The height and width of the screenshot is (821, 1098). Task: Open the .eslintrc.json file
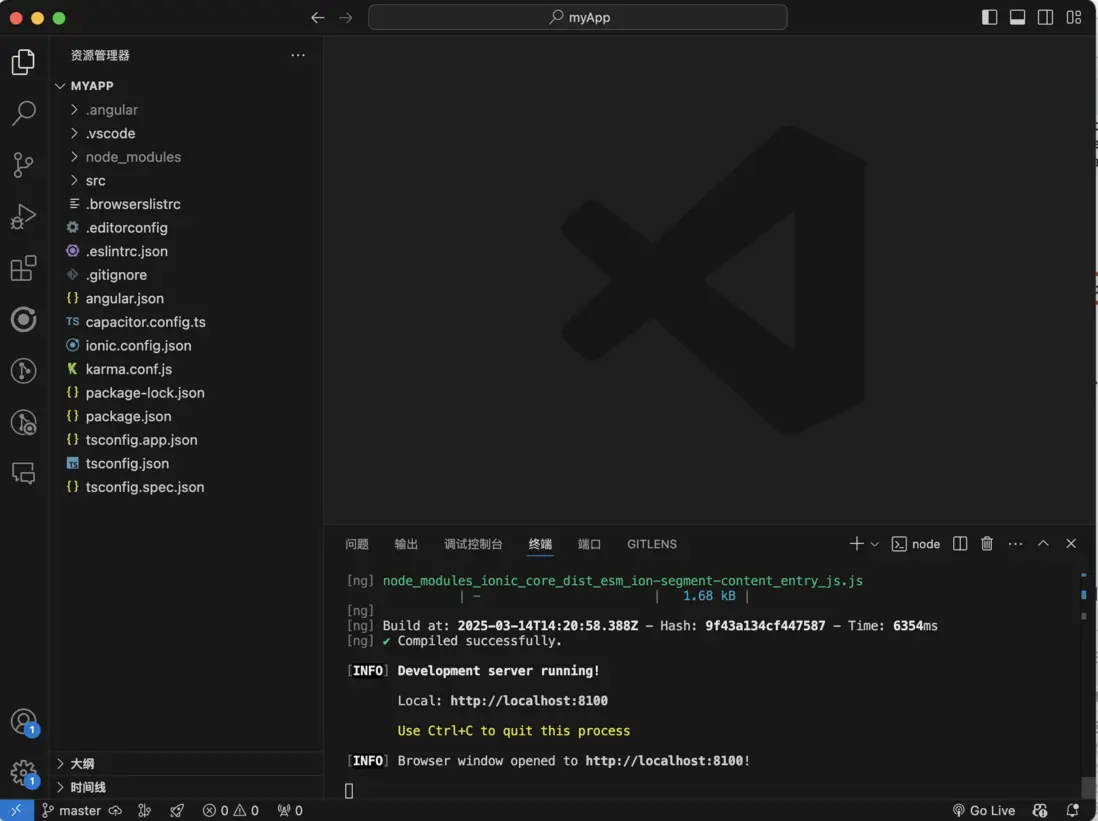(x=187, y=251)
